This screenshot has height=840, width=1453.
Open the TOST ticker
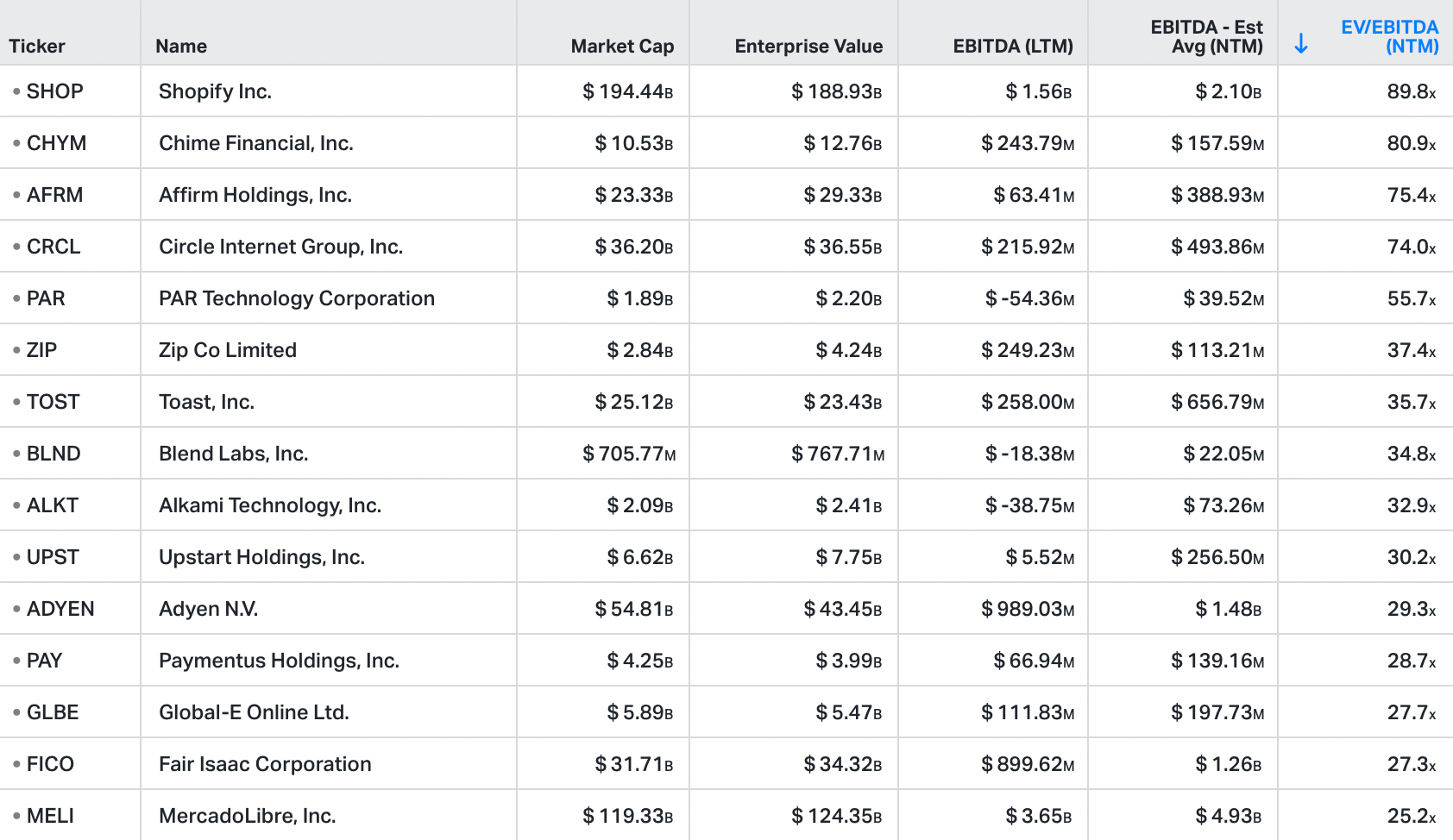pyautogui.click(x=53, y=402)
